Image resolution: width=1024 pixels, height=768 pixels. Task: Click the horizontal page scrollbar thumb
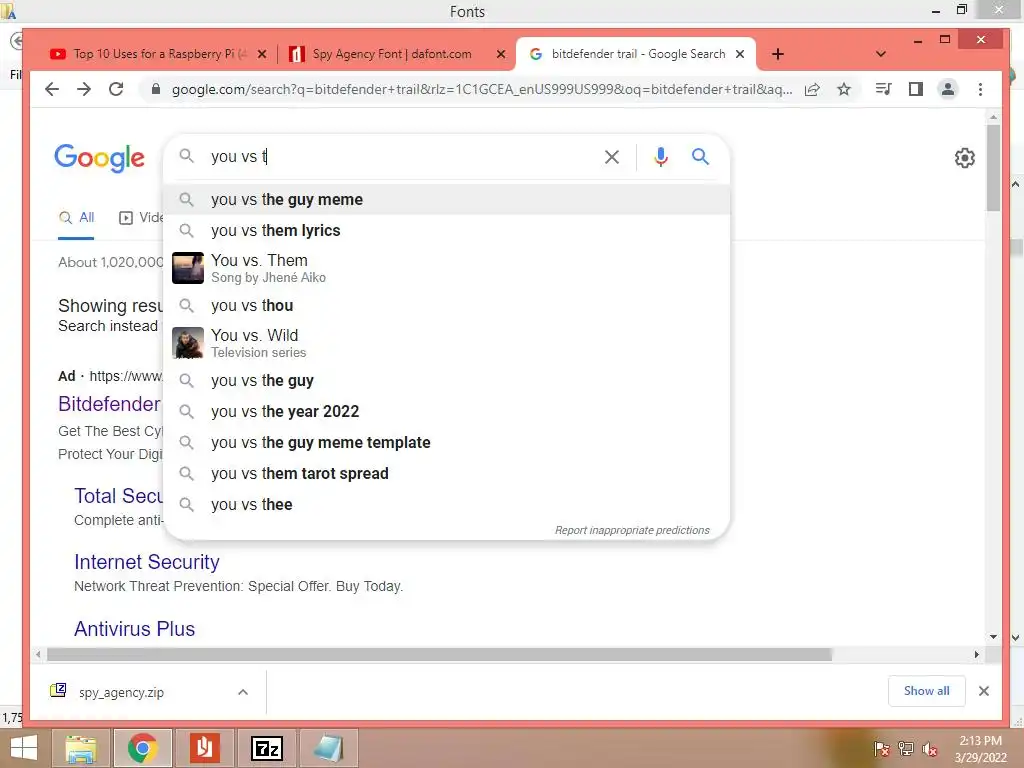click(440, 654)
